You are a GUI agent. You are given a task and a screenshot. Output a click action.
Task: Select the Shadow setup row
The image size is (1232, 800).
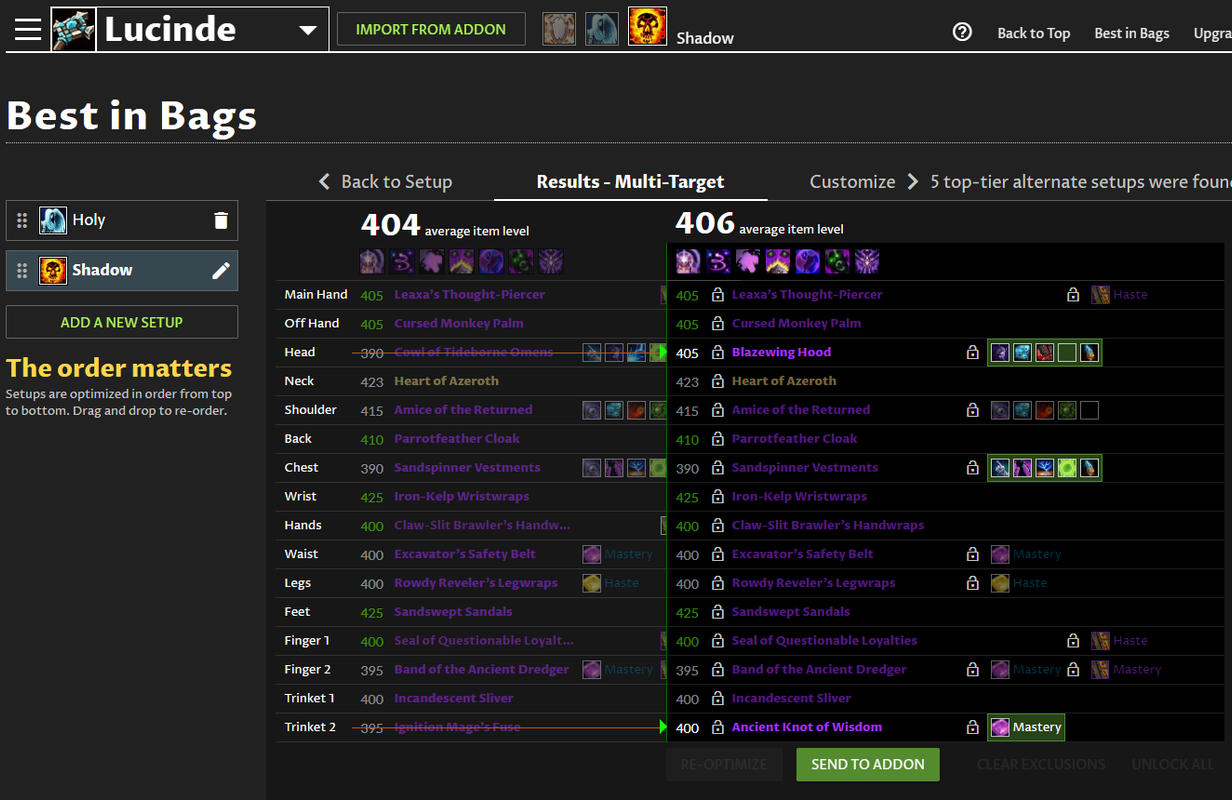coord(122,270)
